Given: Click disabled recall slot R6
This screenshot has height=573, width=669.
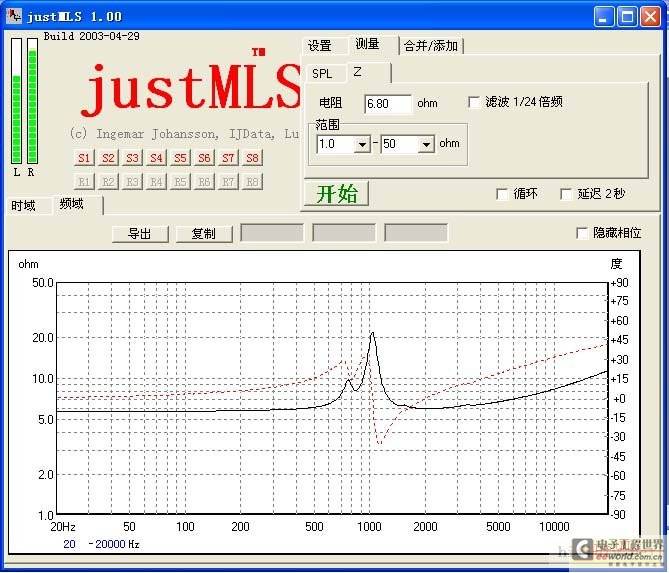Looking at the screenshot, I should click(x=204, y=182).
